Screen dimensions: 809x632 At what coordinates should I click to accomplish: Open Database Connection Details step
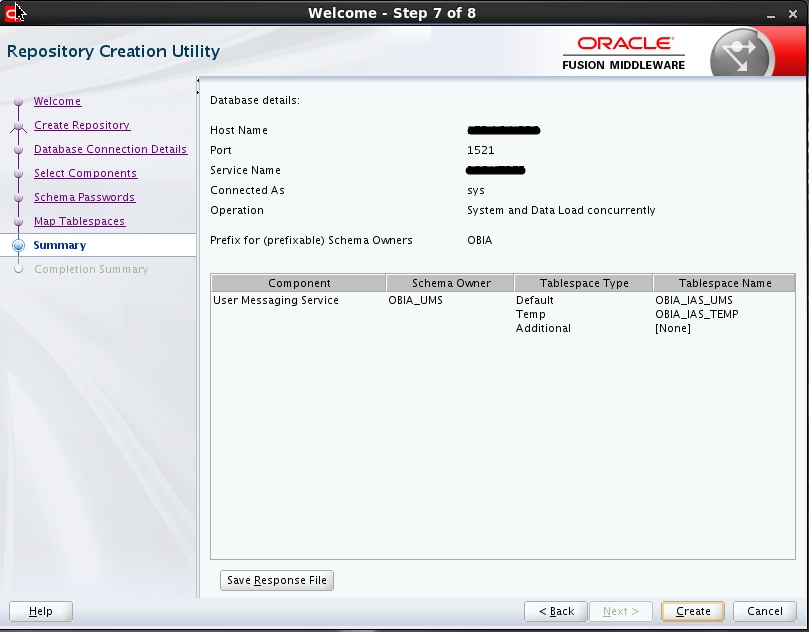click(x=110, y=149)
